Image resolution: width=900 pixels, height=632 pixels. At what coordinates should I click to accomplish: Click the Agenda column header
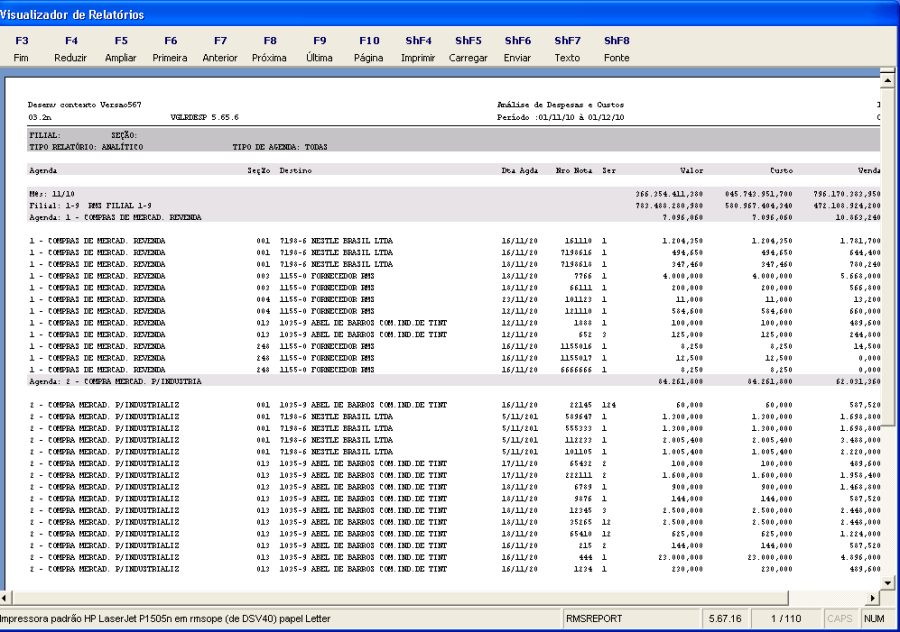(x=43, y=170)
